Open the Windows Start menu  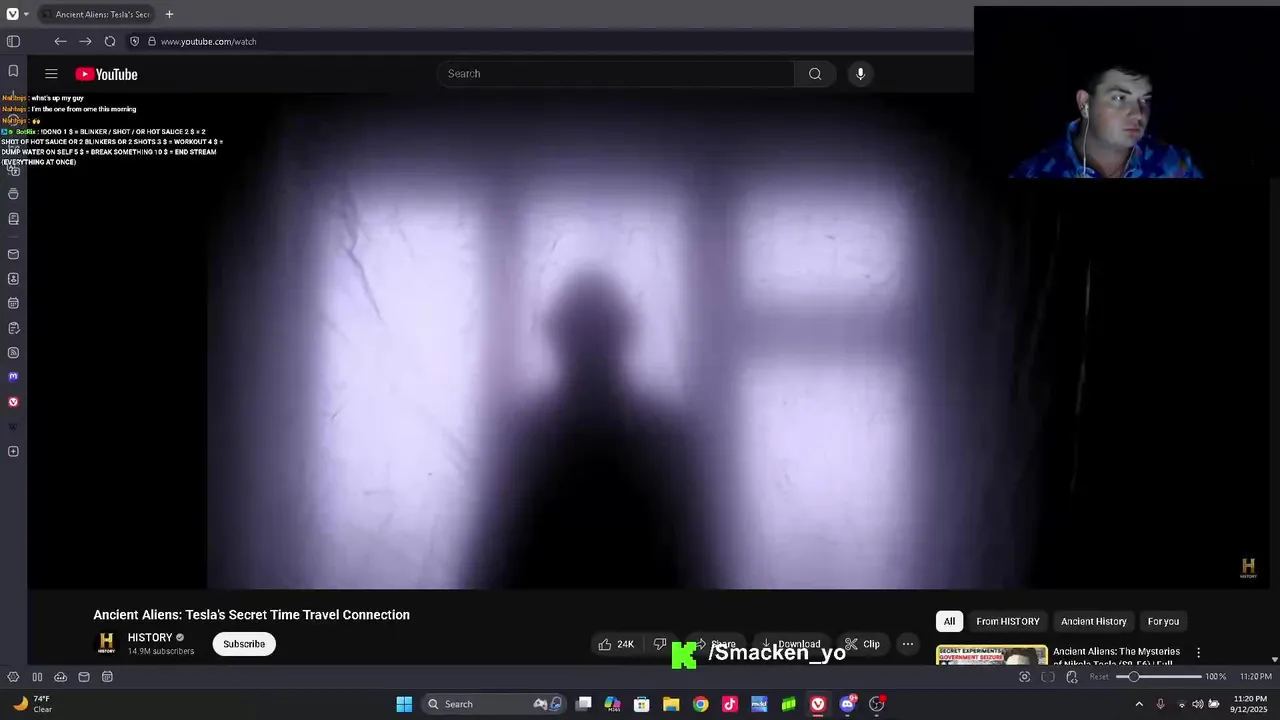[404, 704]
